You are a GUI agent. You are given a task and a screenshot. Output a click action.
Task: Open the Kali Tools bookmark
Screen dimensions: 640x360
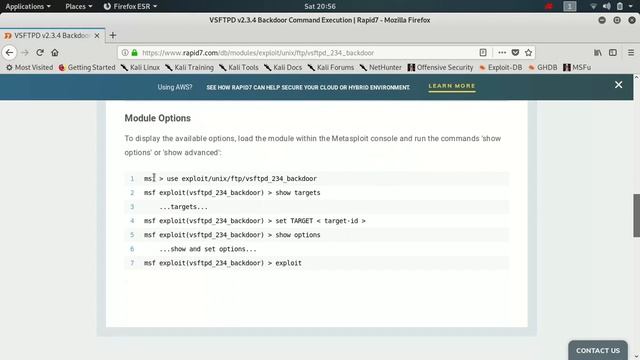coord(239,67)
